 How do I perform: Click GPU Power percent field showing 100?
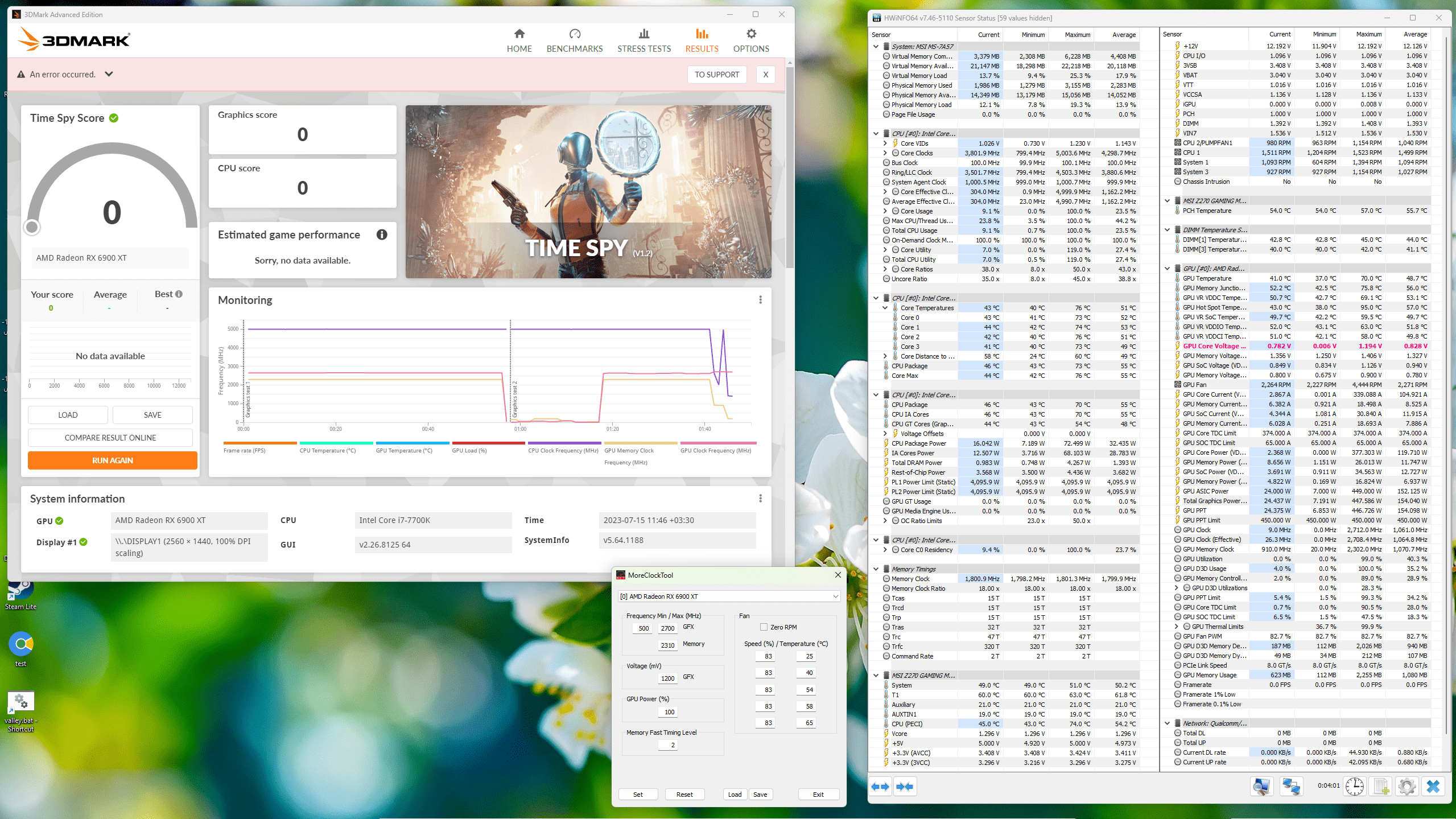(x=667, y=712)
